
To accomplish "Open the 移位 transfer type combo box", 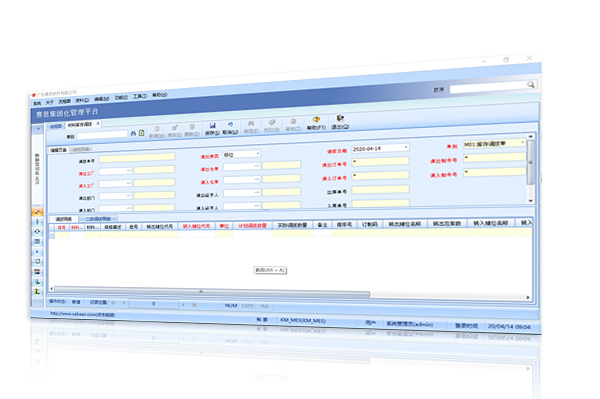I will pyautogui.click(x=258, y=153).
